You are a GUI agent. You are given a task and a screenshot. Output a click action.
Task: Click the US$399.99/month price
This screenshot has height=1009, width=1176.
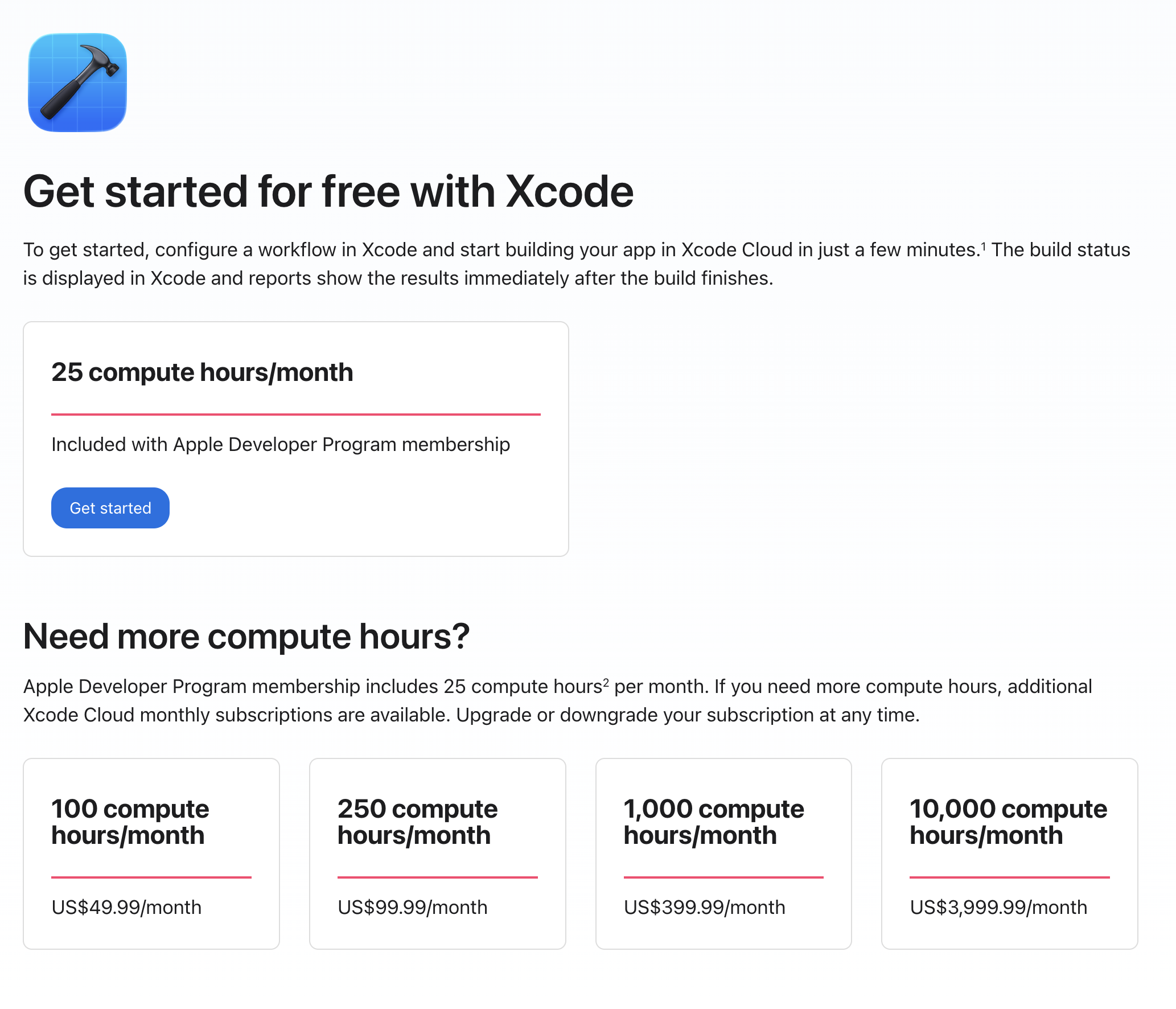click(x=705, y=907)
